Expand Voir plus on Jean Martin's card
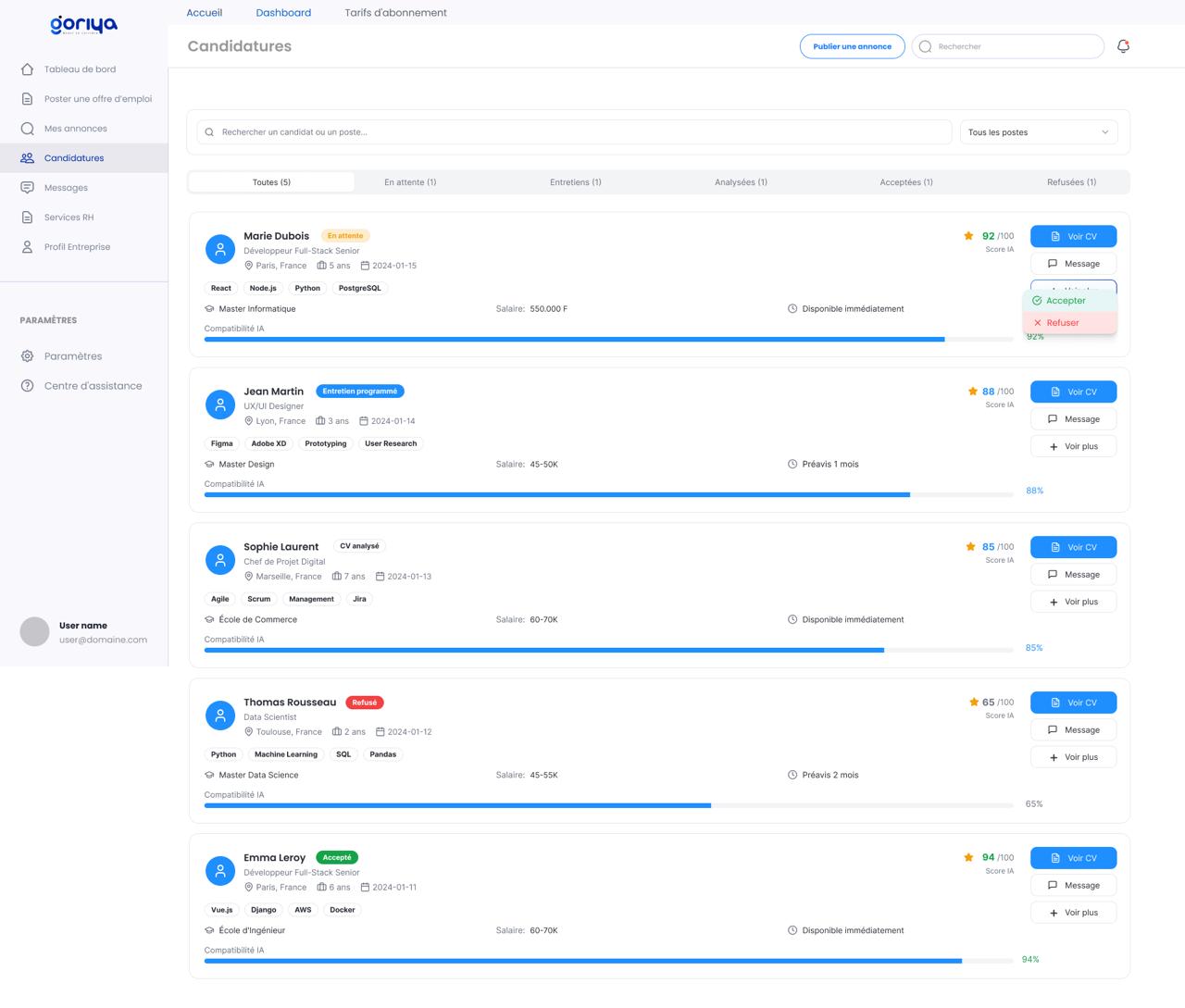This screenshot has height=1008, width=1185. pyautogui.click(x=1074, y=446)
